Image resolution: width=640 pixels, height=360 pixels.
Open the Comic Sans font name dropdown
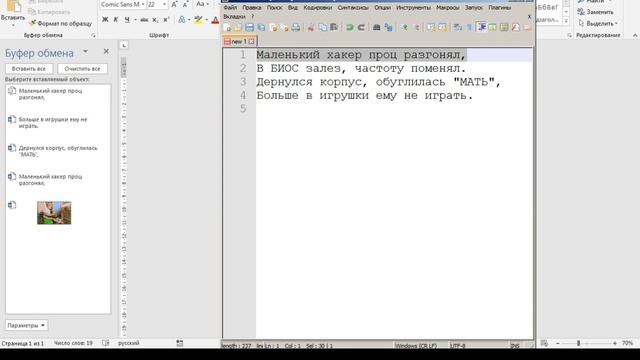(x=143, y=4)
